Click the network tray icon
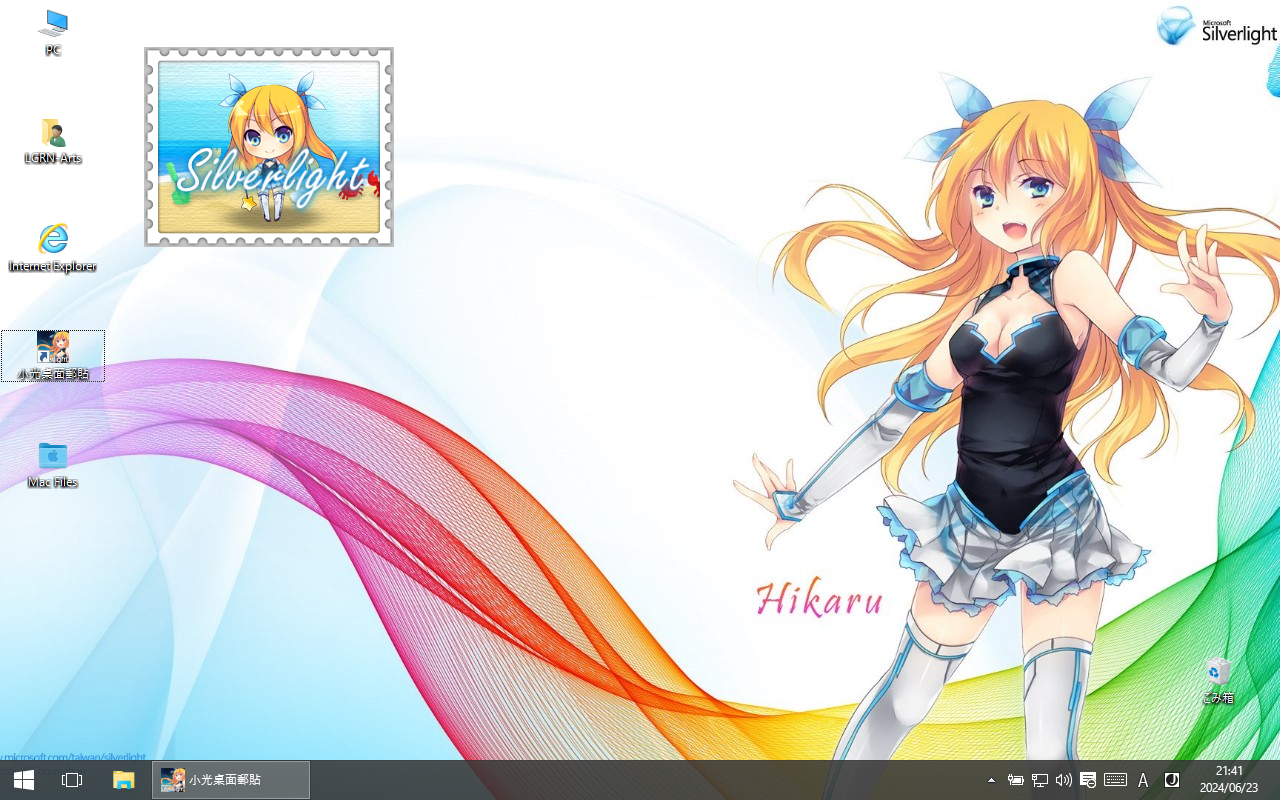The image size is (1280, 800). (x=1040, y=780)
